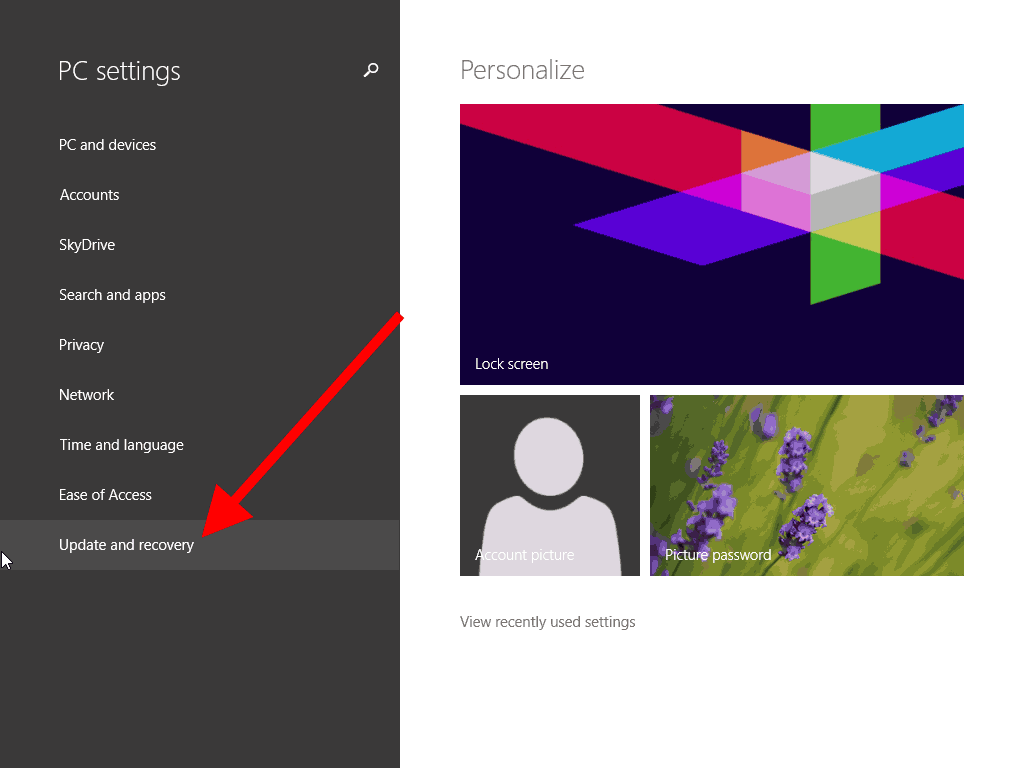1024x768 pixels.
Task: Select Ease of Access settings
Action: [x=105, y=494]
